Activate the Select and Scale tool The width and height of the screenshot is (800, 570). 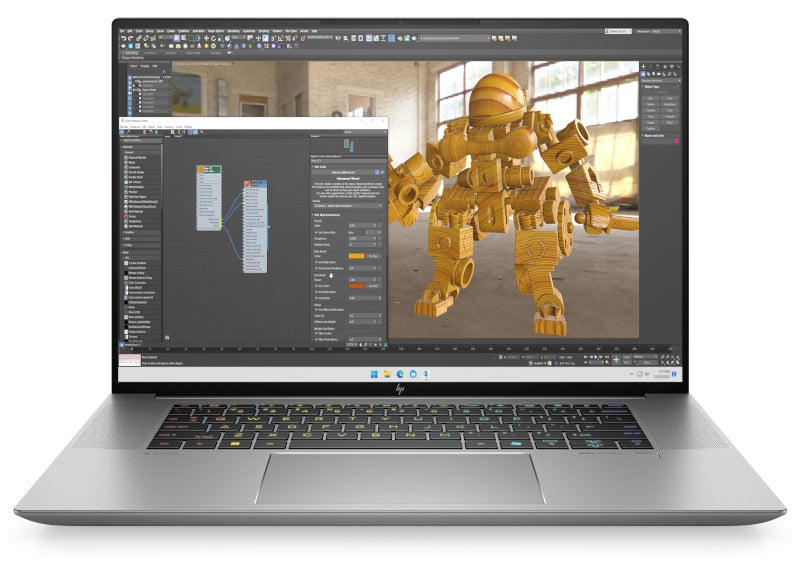pyautogui.click(x=220, y=38)
